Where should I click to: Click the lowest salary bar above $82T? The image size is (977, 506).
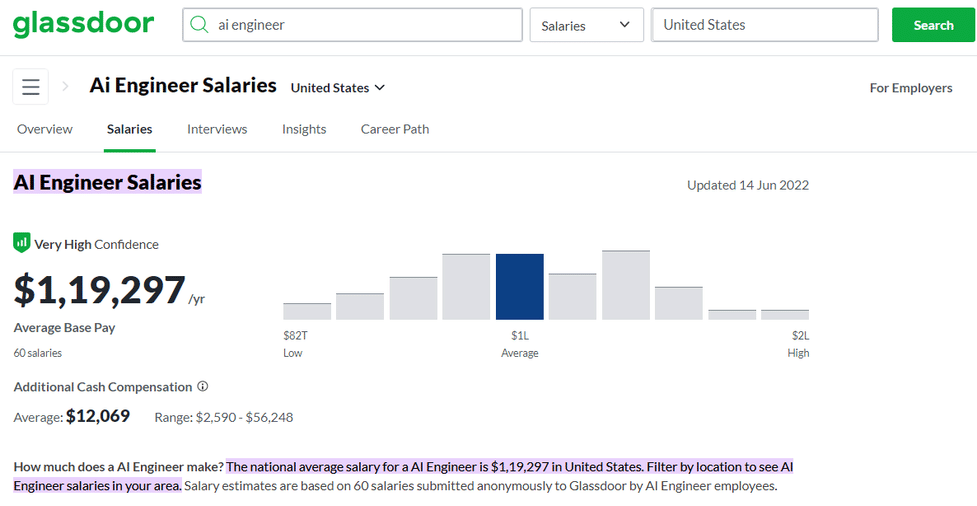307,311
